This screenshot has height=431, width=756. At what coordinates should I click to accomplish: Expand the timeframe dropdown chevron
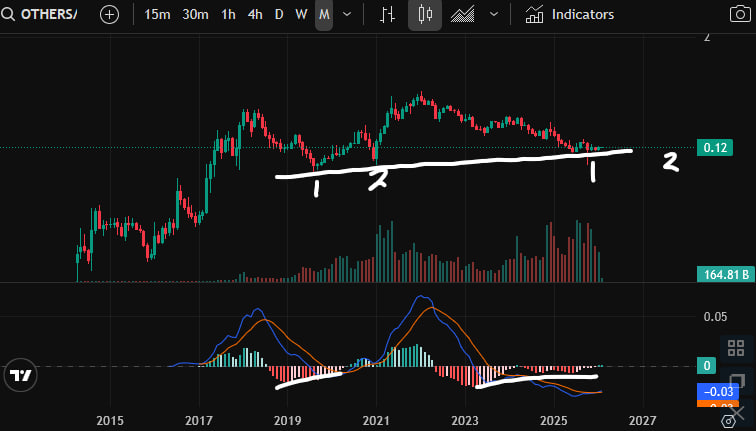tap(347, 14)
